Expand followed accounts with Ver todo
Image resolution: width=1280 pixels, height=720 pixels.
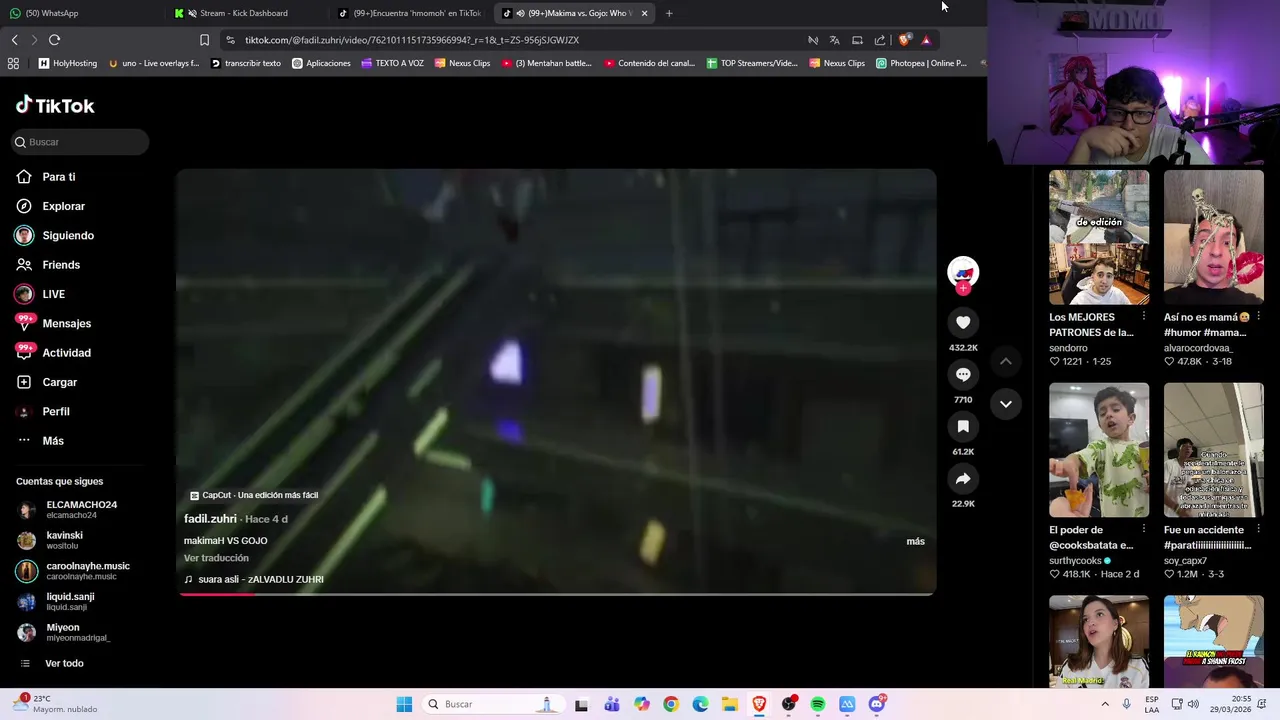point(64,663)
